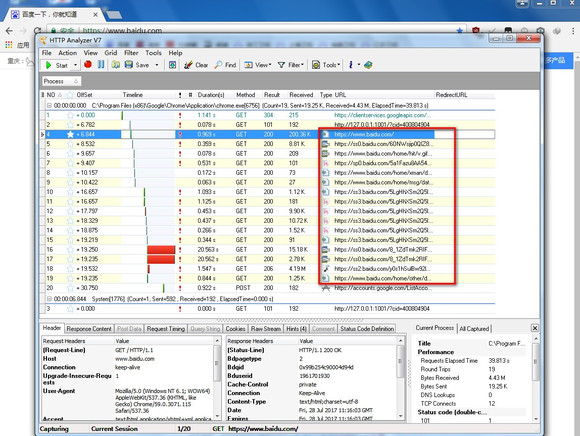Image resolution: width=580 pixels, height=436 pixels.
Task: Click the Chrome back arrow button
Action: (x=9, y=31)
